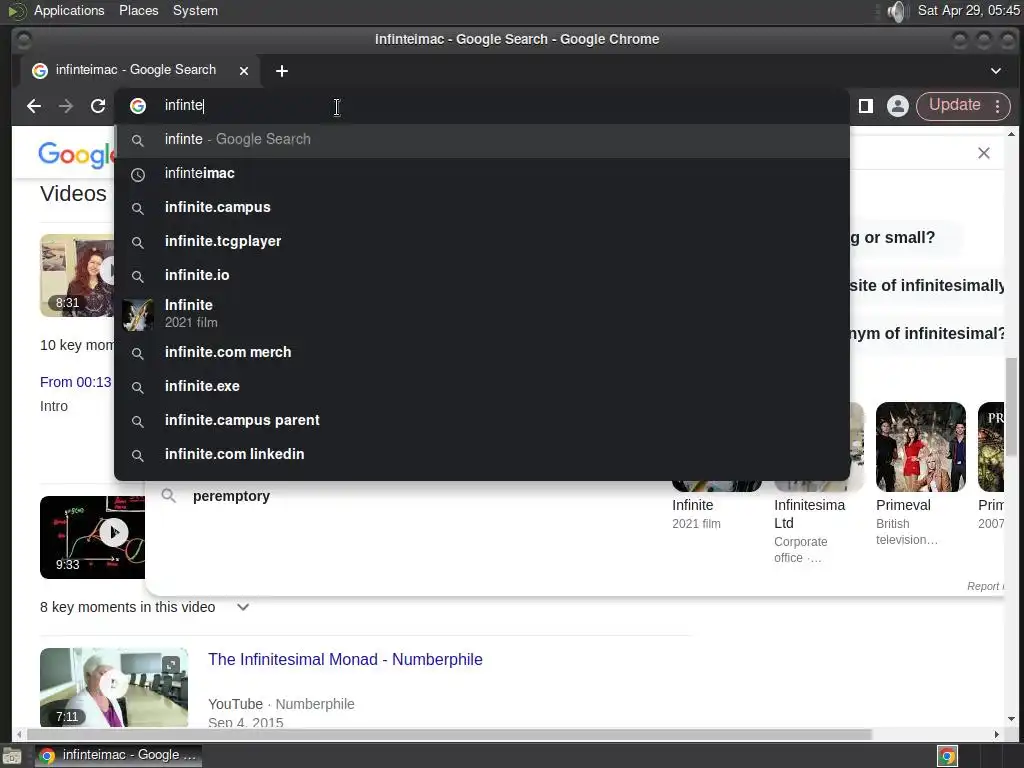The height and width of the screenshot is (768, 1024).
Task: Click the 'peremptory' search suggestion
Action: (x=231, y=496)
